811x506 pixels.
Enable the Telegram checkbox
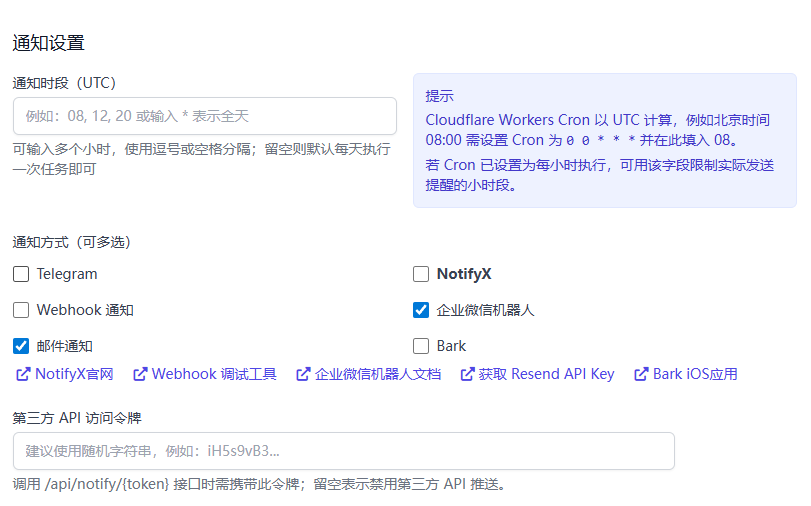21,274
